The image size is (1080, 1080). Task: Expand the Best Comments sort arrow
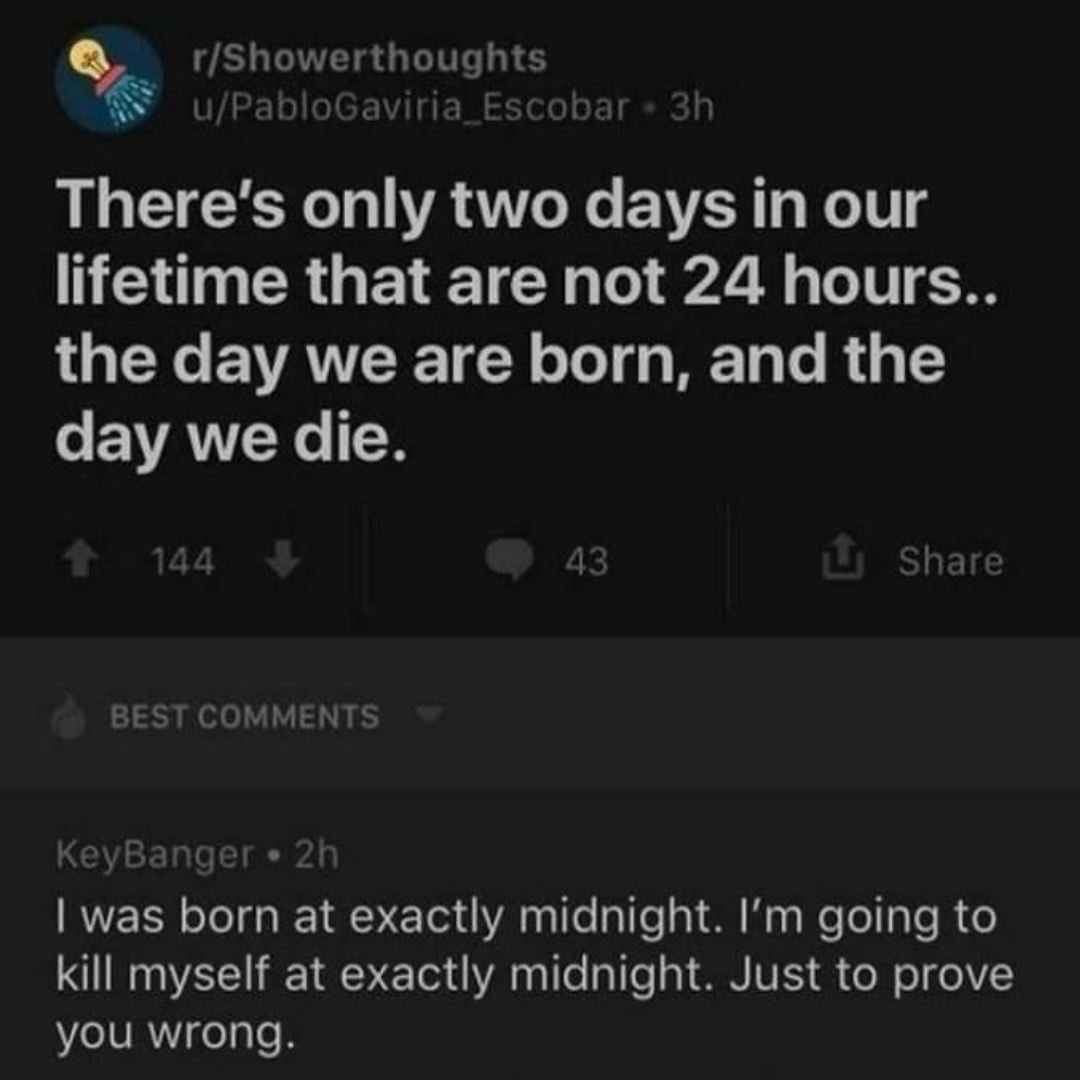point(430,715)
